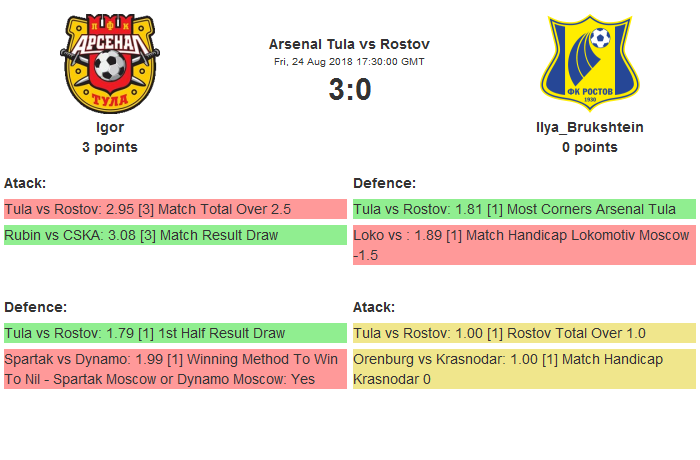Click the Rostov Total Over 1.0 bet row
Image resolution: width=700 pixels, height=460 pixels.
click(523, 333)
